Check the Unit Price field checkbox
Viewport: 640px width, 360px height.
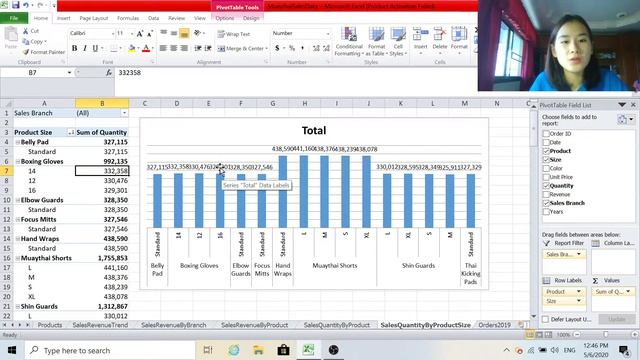point(546,177)
